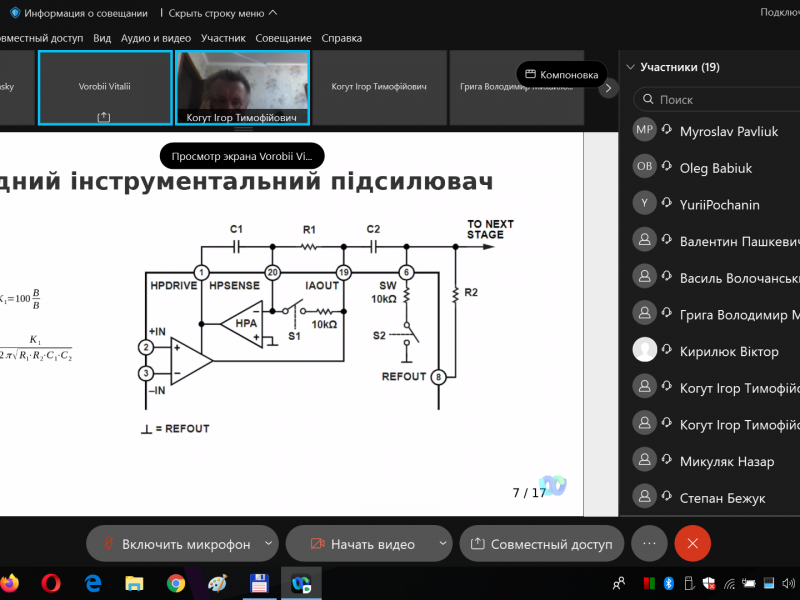Open microphone options dropdown arrow
800x600 pixels.
(268, 544)
